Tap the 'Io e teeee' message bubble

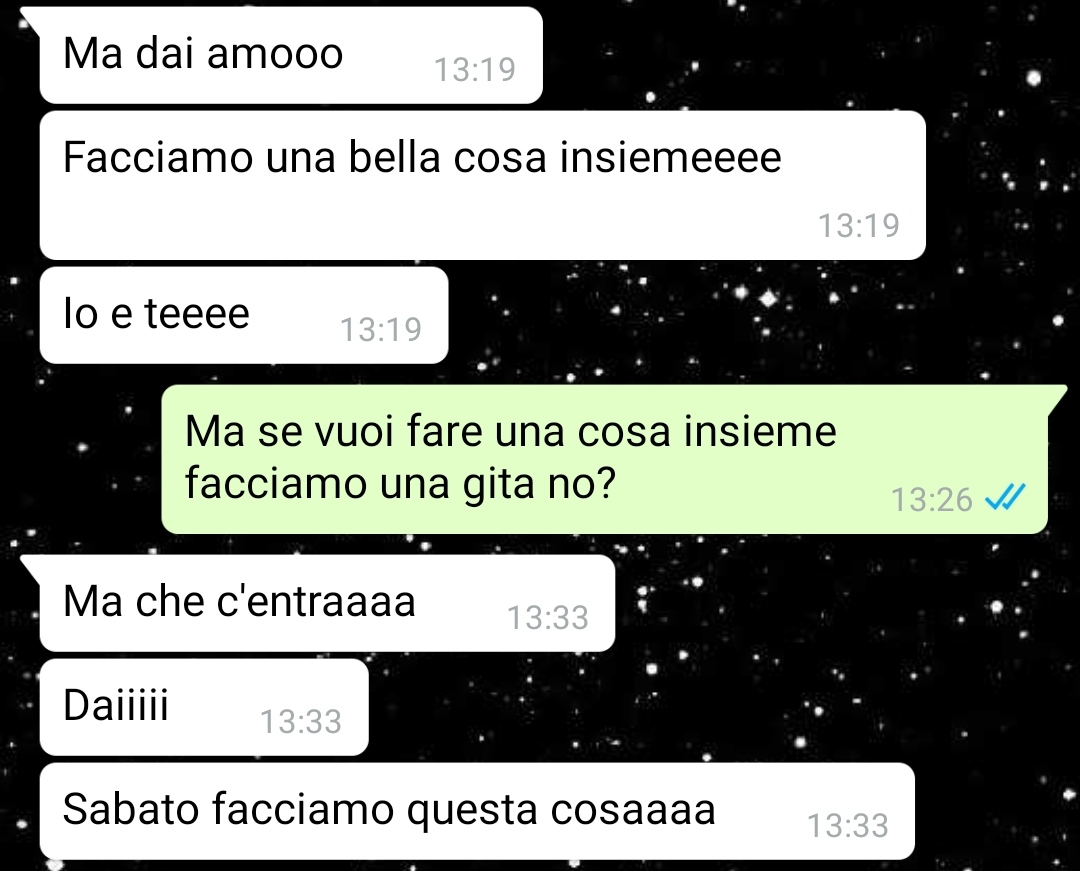tap(244, 315)
